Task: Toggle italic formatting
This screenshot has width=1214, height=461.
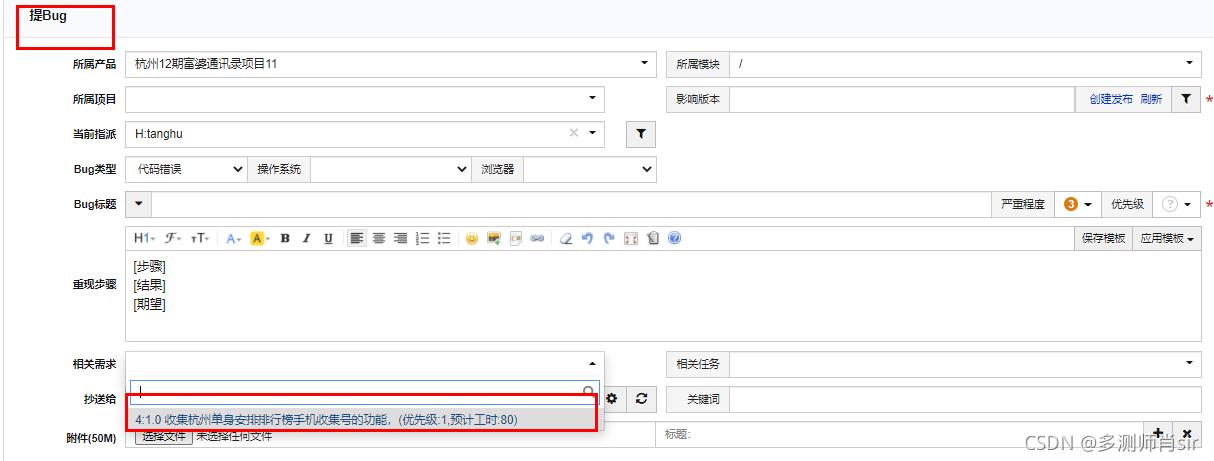Action: click(x=306, y=238)
